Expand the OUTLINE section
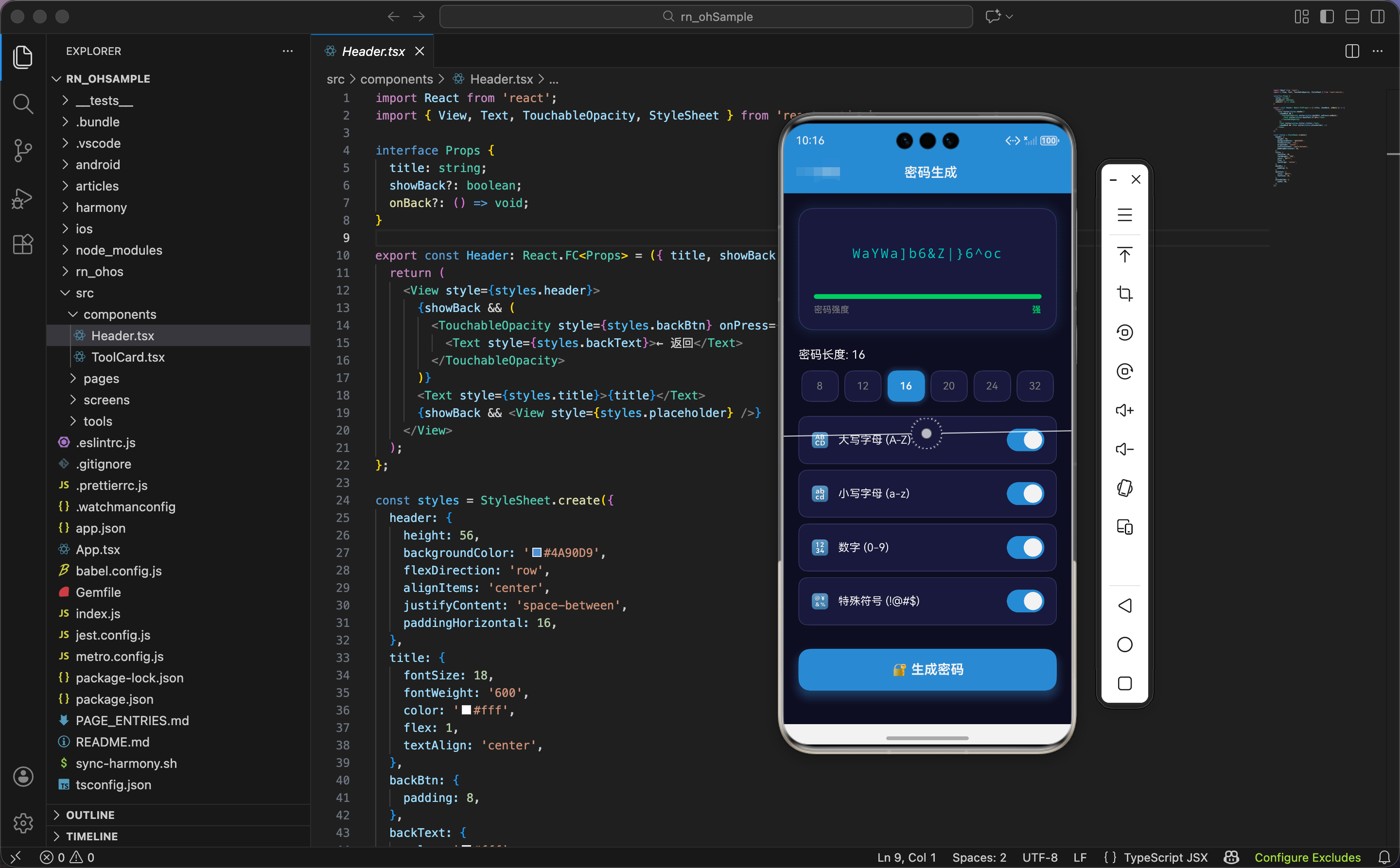 [x=90, y=815]
